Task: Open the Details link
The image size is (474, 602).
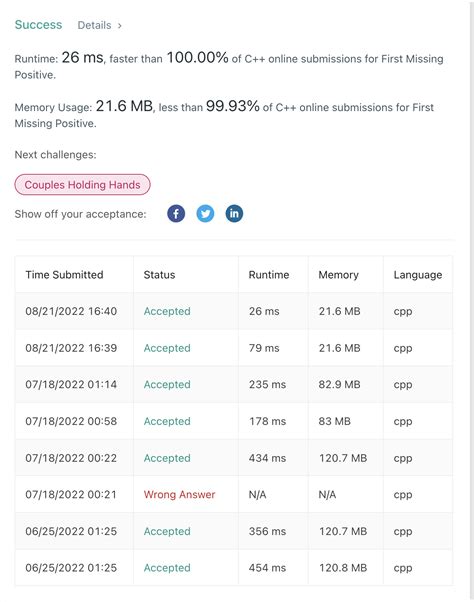Action: pos(94,25)
